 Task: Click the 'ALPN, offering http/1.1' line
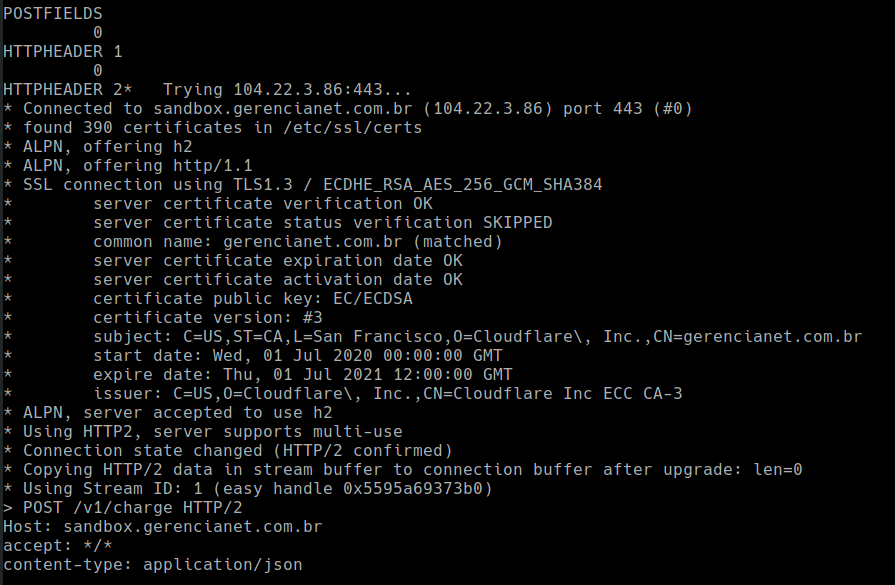pos(138,165)
